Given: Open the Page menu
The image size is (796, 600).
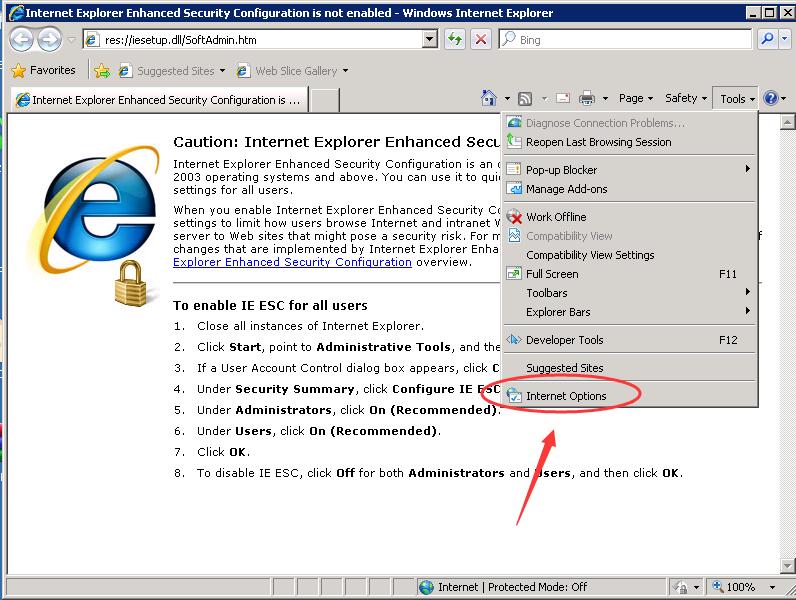Looking at the screenshot, I should tap(636, 98).
